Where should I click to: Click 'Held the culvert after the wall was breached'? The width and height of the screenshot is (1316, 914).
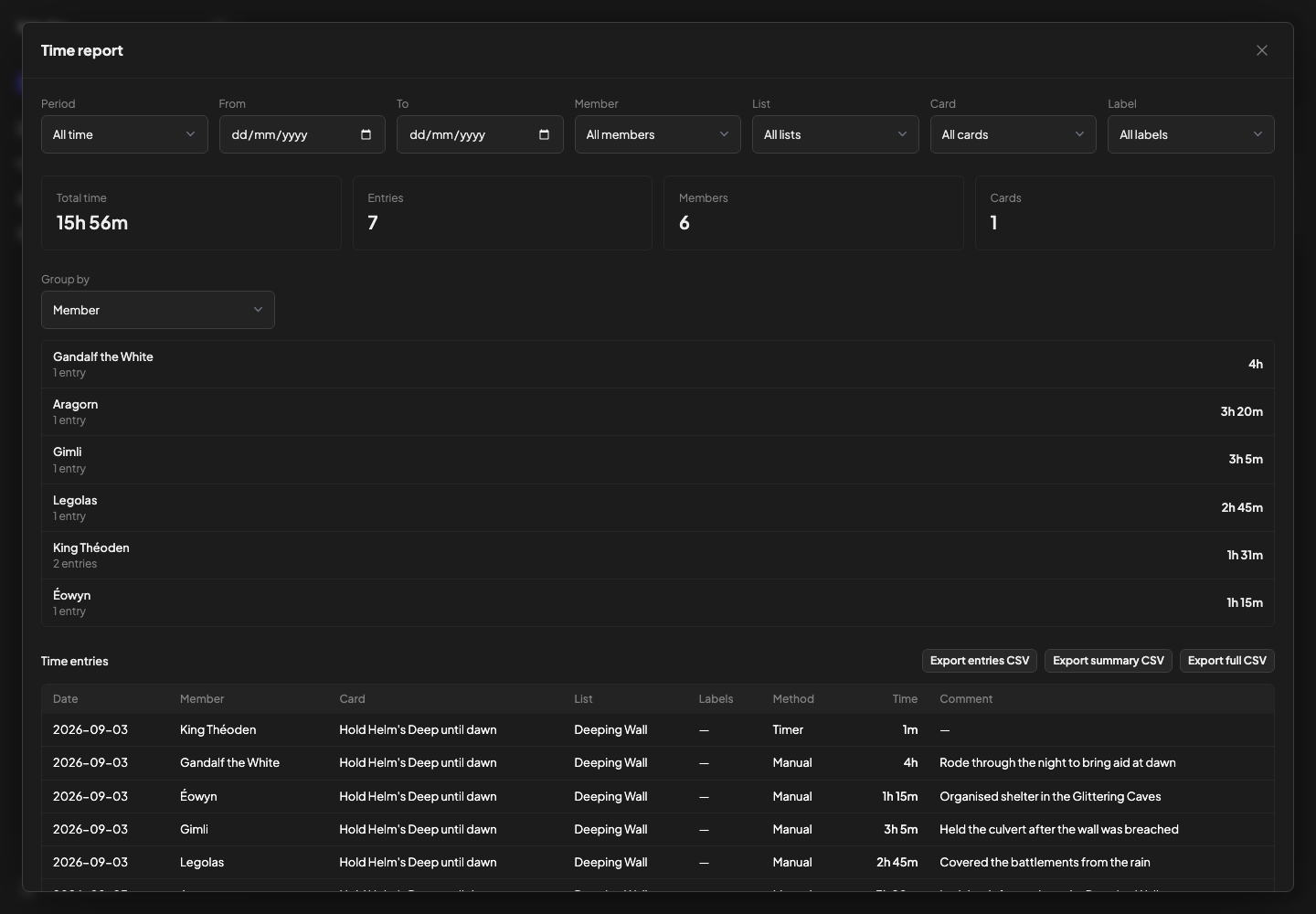tap(1059, 830)
